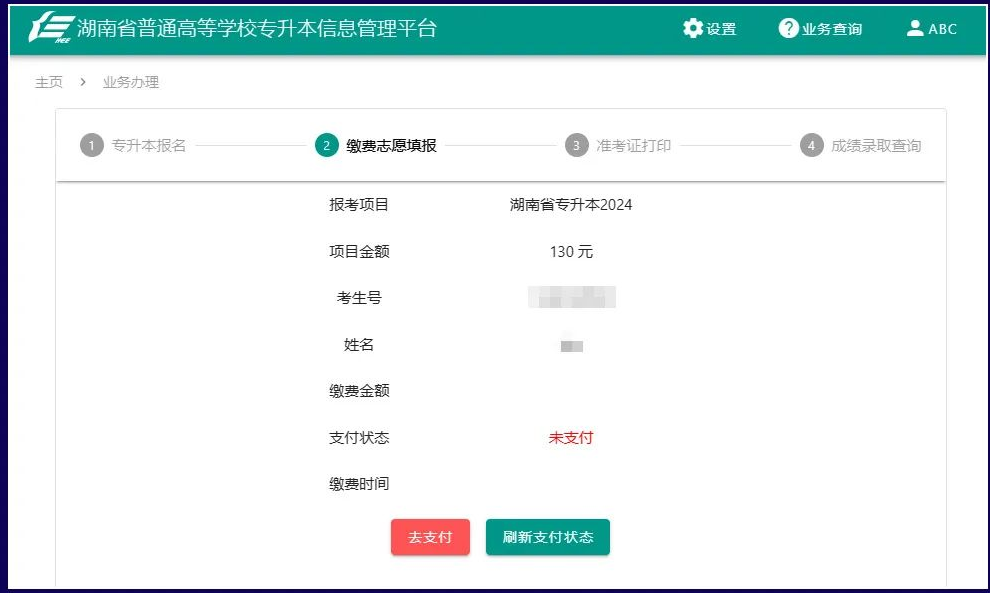Click the ABC user account icon

point(916,29)
